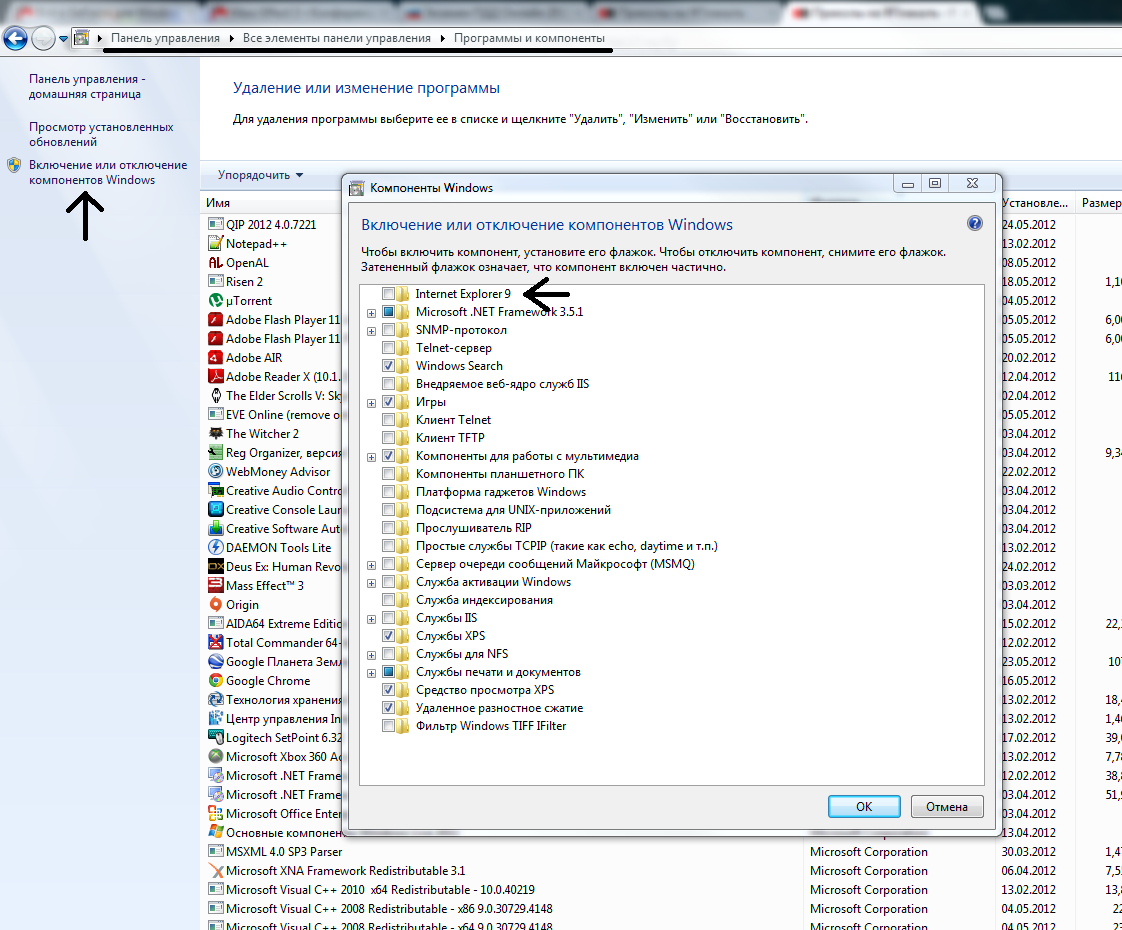
Task: Click the Microsoft XNA Framework Redistributable icon
Action: point(215,871)
